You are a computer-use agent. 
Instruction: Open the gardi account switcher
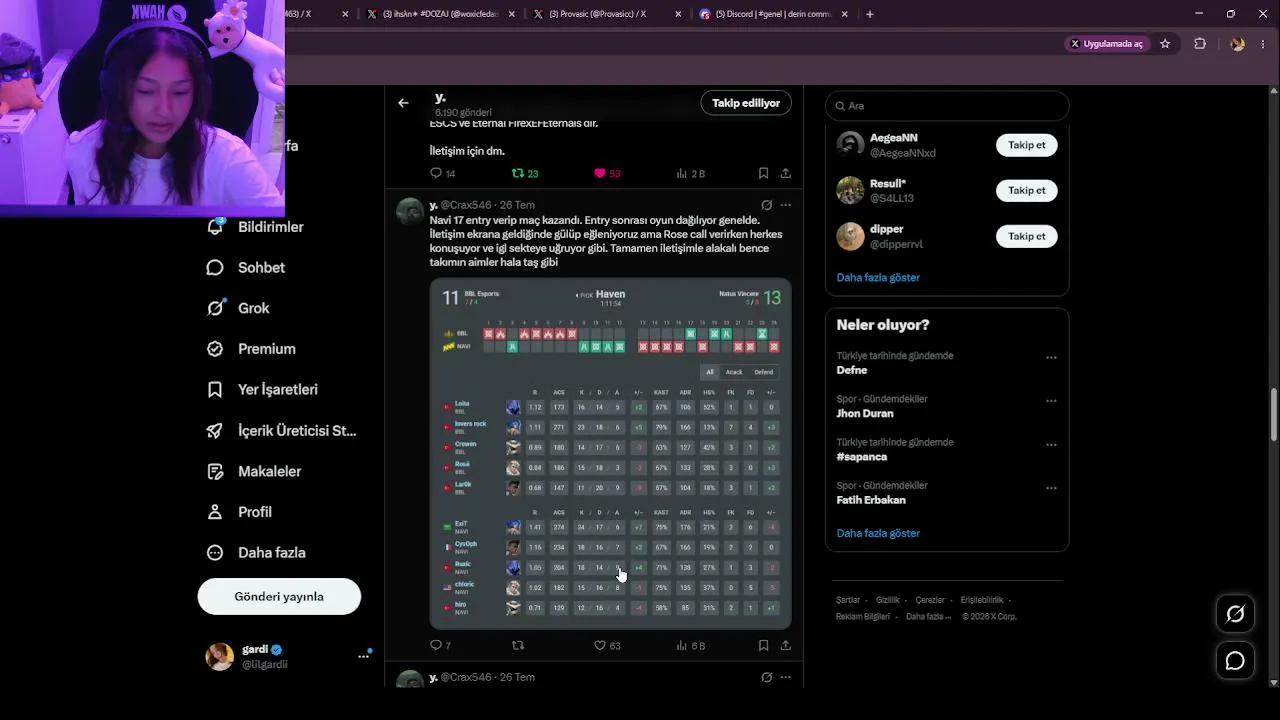288,656
